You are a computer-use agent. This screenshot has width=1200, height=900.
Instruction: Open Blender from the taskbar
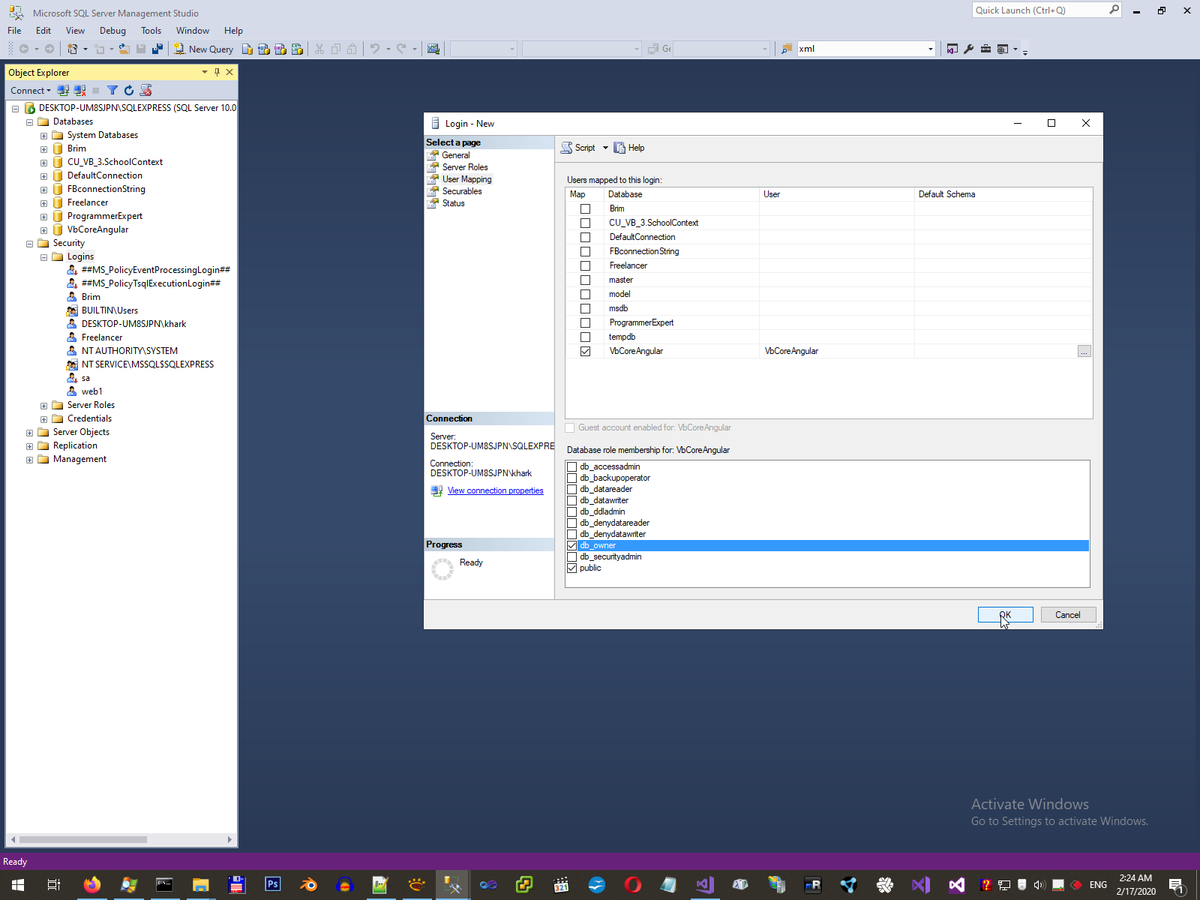(x=308, y=884)
